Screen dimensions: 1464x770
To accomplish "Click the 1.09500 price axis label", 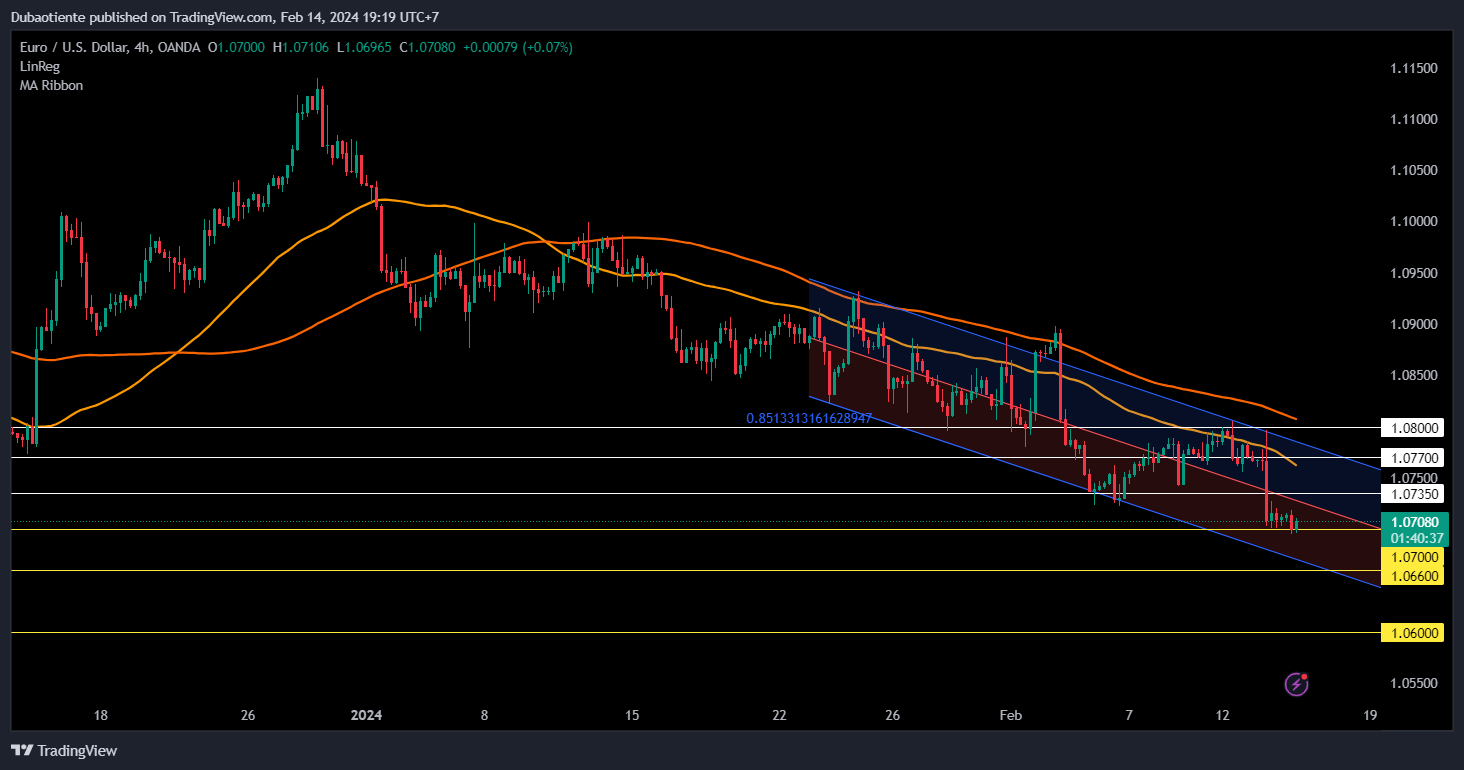I will tap(1414, 273).
